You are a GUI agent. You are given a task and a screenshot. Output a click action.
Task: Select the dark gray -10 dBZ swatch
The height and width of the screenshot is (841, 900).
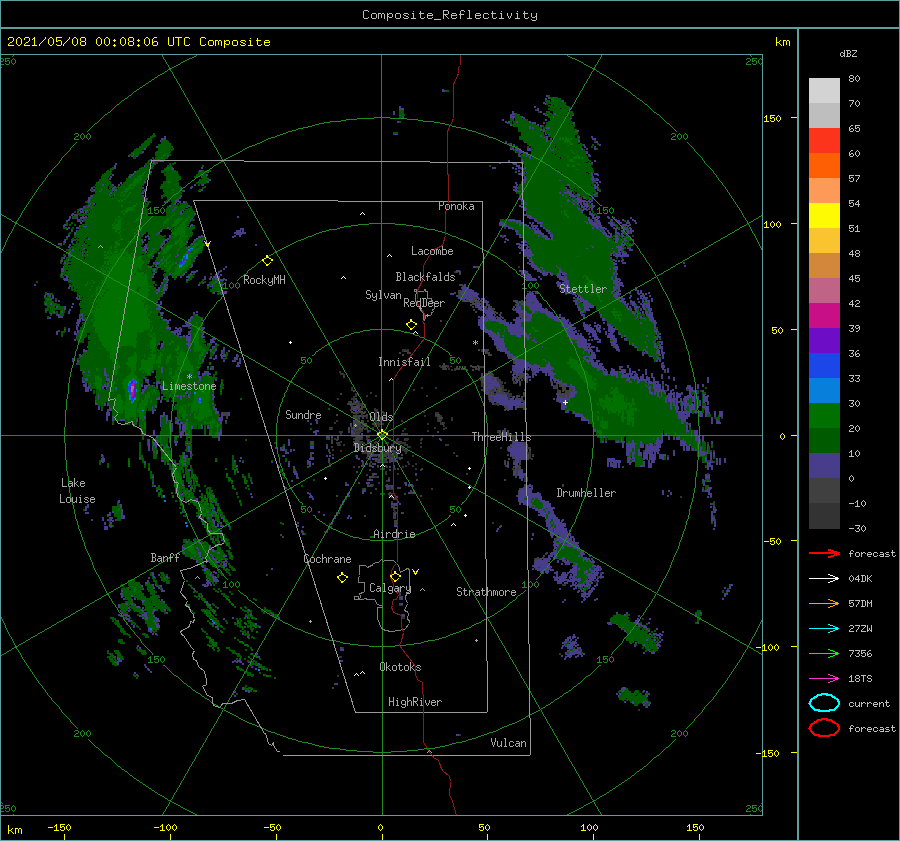[x=824, y=516]
